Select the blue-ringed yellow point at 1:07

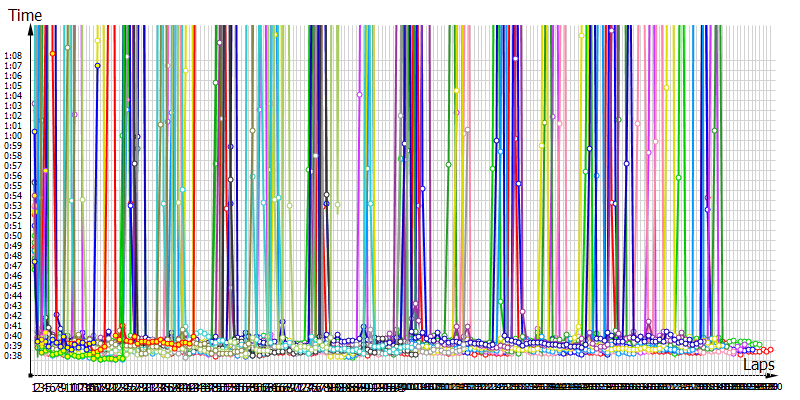[x=97, y=66]
